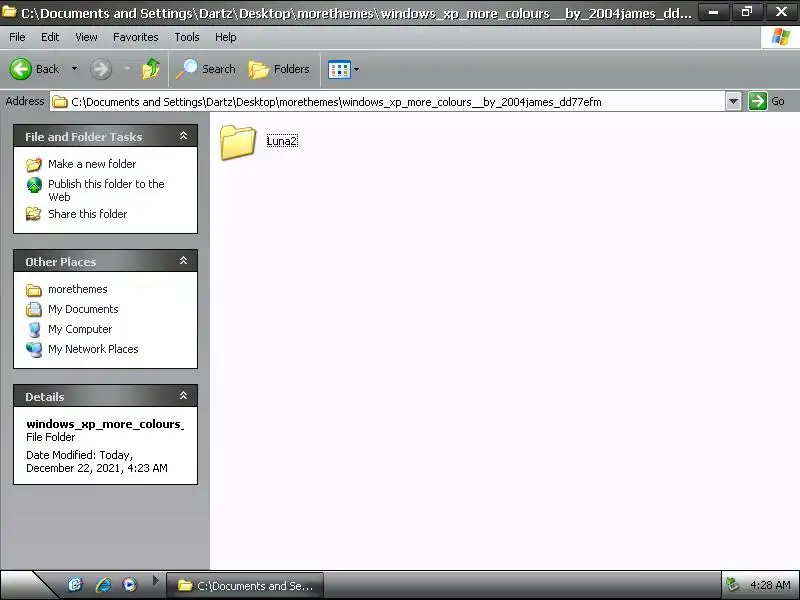This screenshot has width=800, height=600.
Task: Click the windows_xp_more_colours_ details name
Action: pyautogui.click(x=105, y=424)
